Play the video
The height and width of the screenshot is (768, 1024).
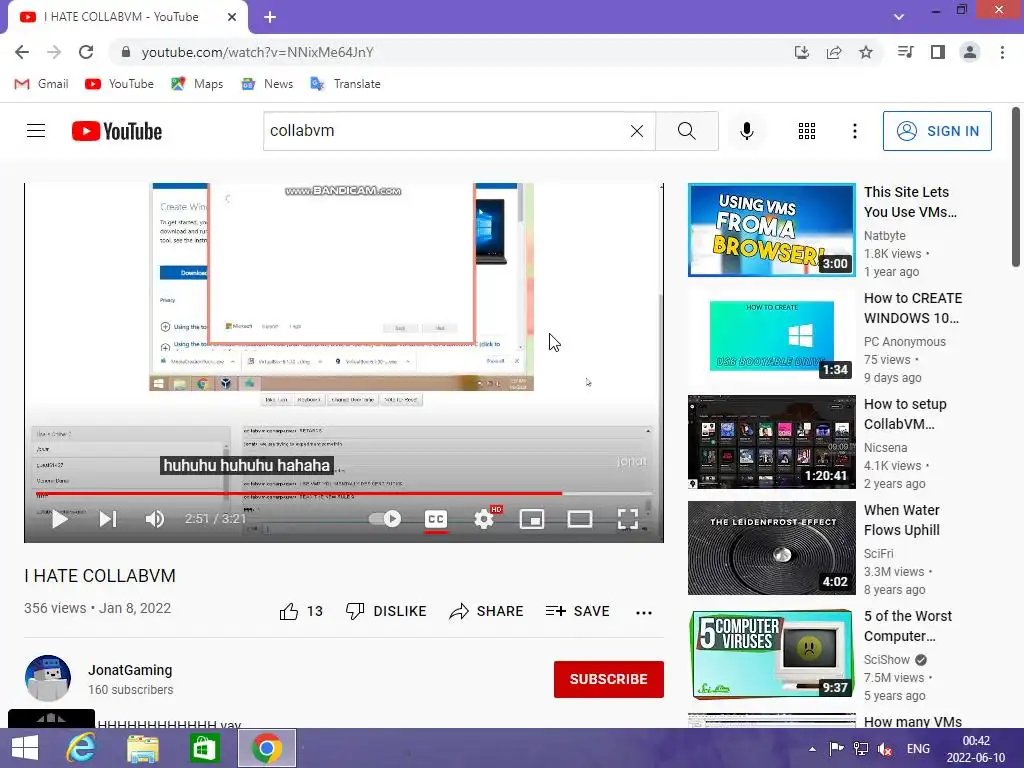[x=59, y=519]
